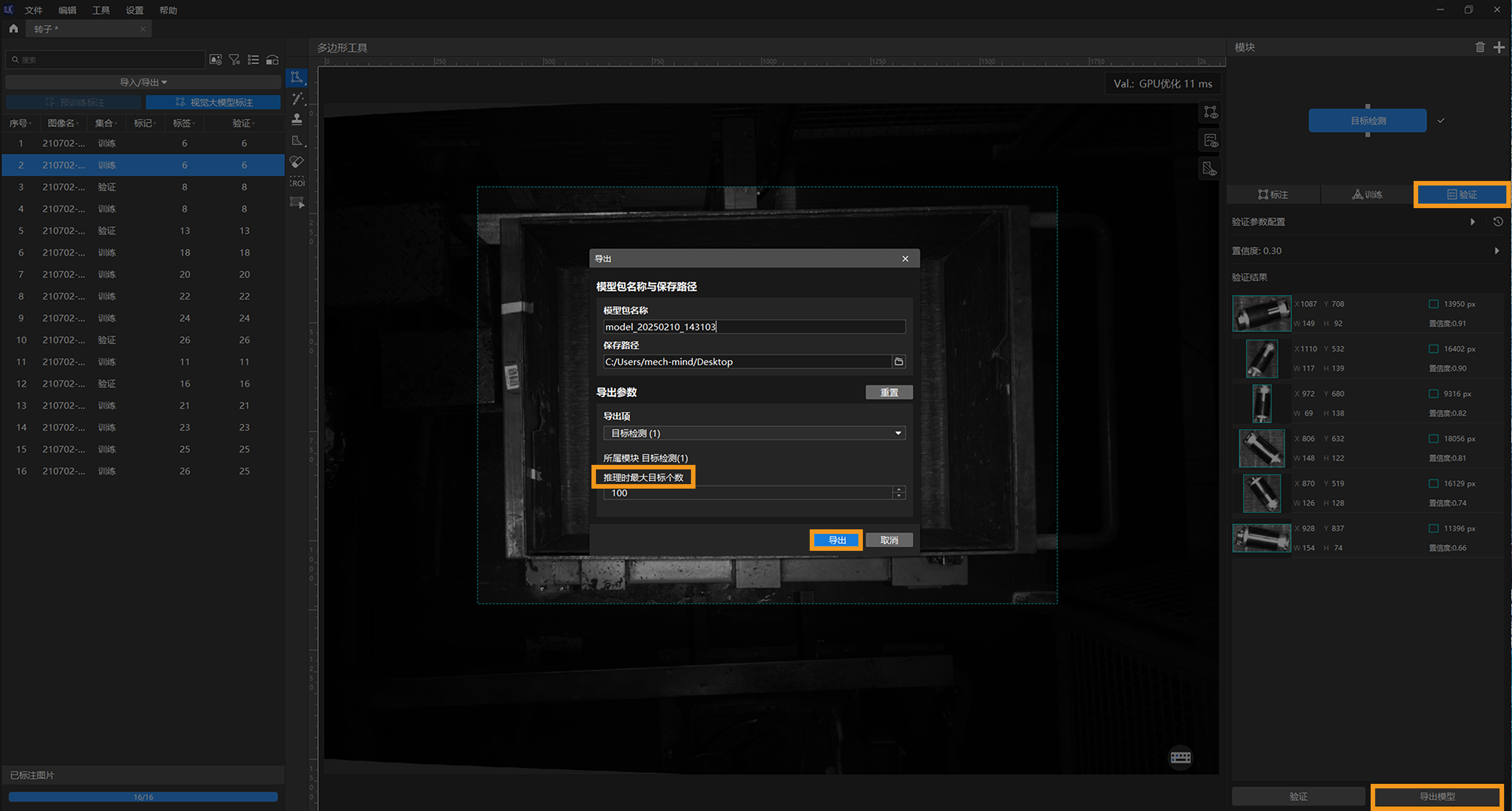Increase or decrease max target count stepper
1512x811 pixels.
(898, 493)
